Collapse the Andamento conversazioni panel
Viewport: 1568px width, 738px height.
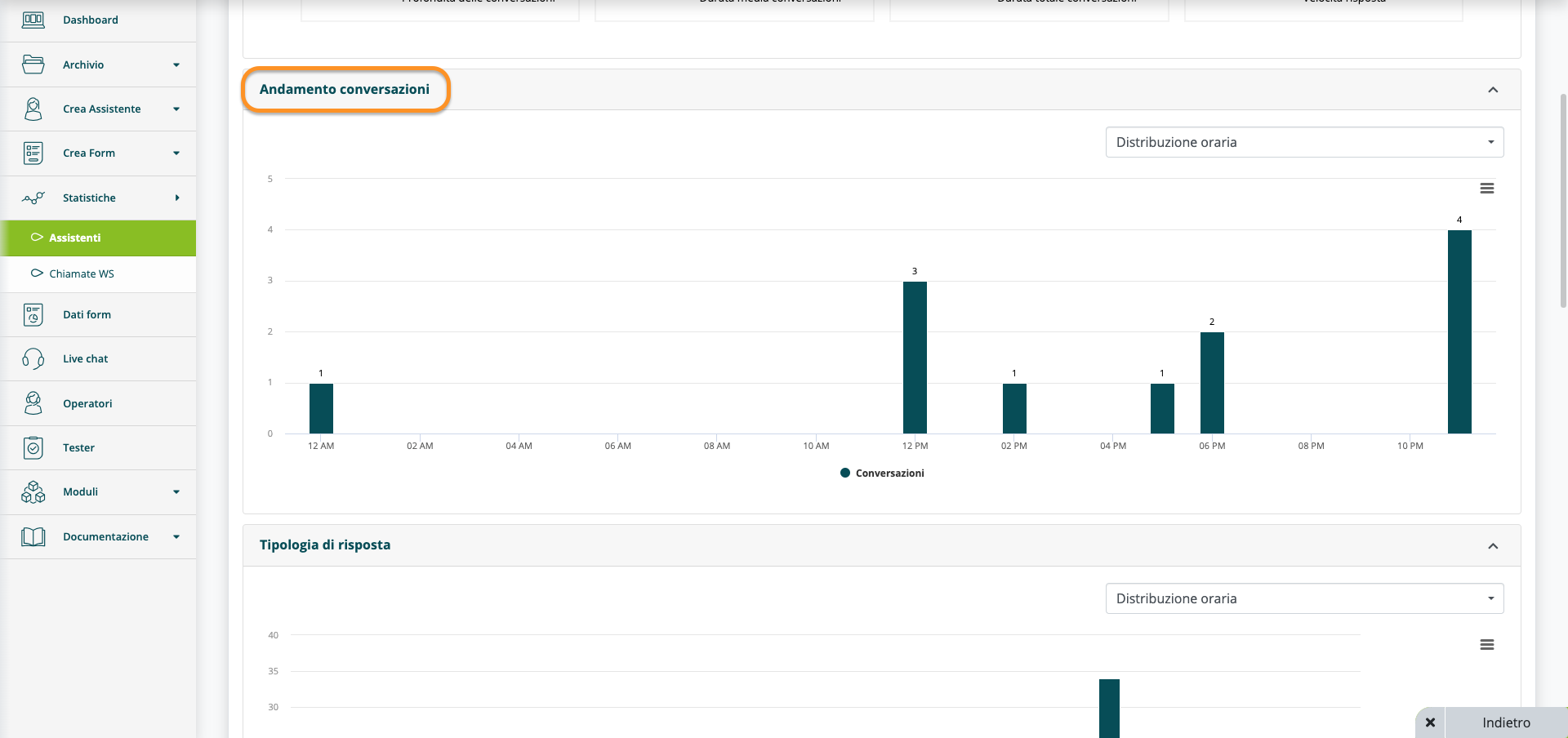pyautogui.click(x=1493, y=90)
